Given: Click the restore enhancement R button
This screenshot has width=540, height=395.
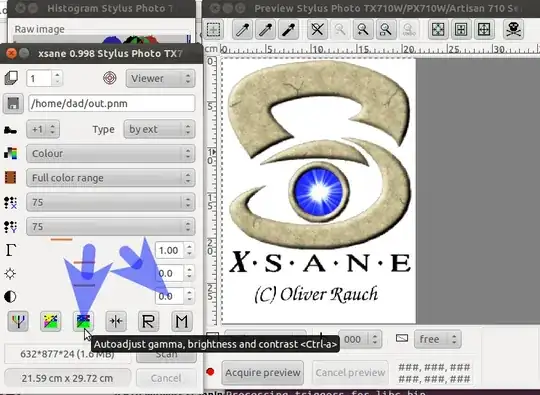Looking at the screenshot, I should click(x=149, y=322).
